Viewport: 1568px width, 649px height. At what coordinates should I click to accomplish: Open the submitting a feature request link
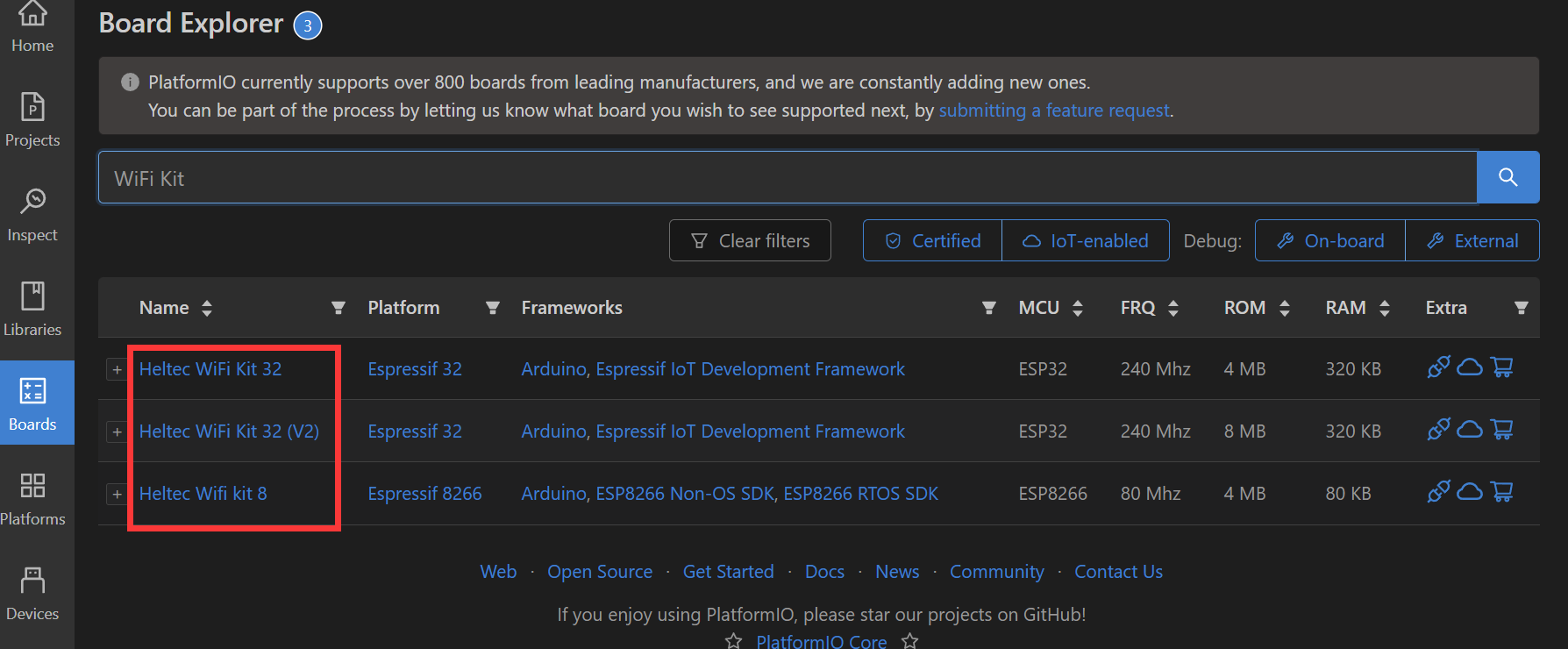1054,111
